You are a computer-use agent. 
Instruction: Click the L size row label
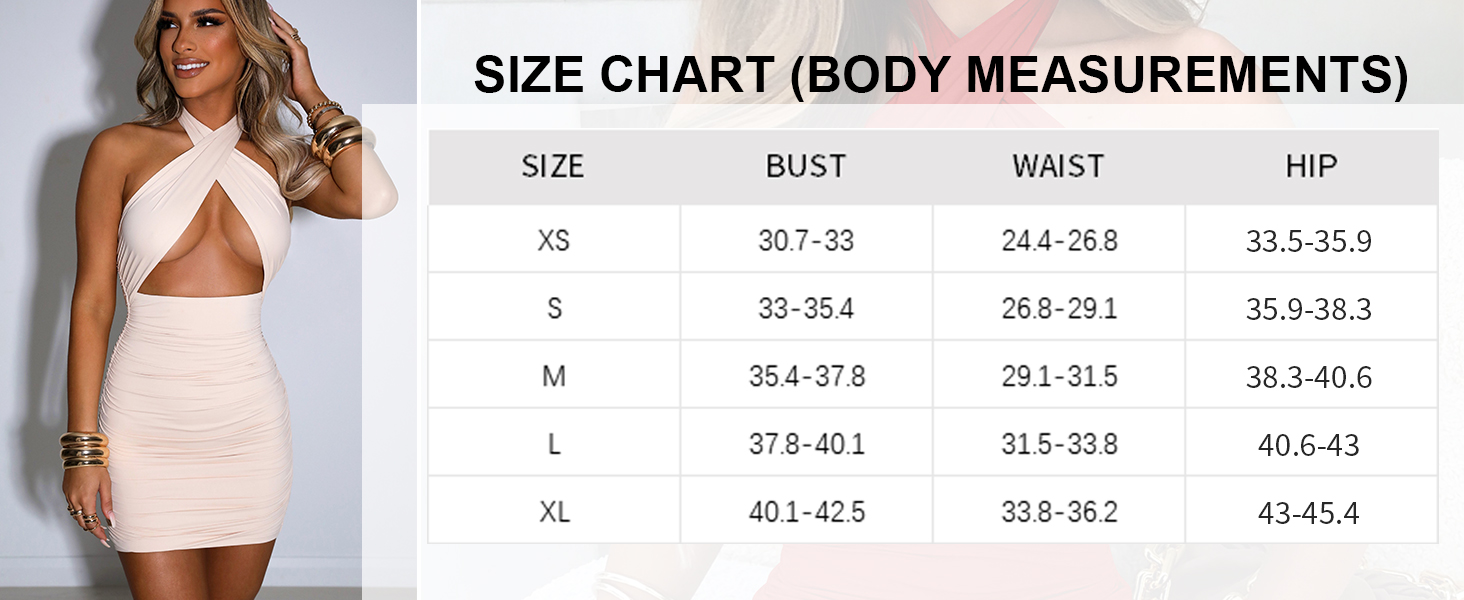554,445
